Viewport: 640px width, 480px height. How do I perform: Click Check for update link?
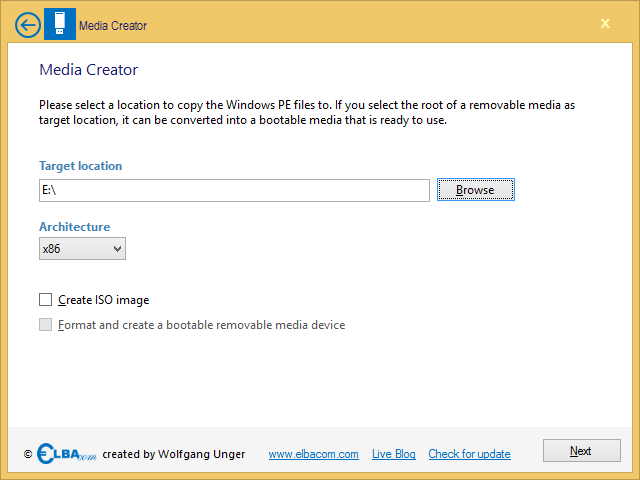[469, 454]
